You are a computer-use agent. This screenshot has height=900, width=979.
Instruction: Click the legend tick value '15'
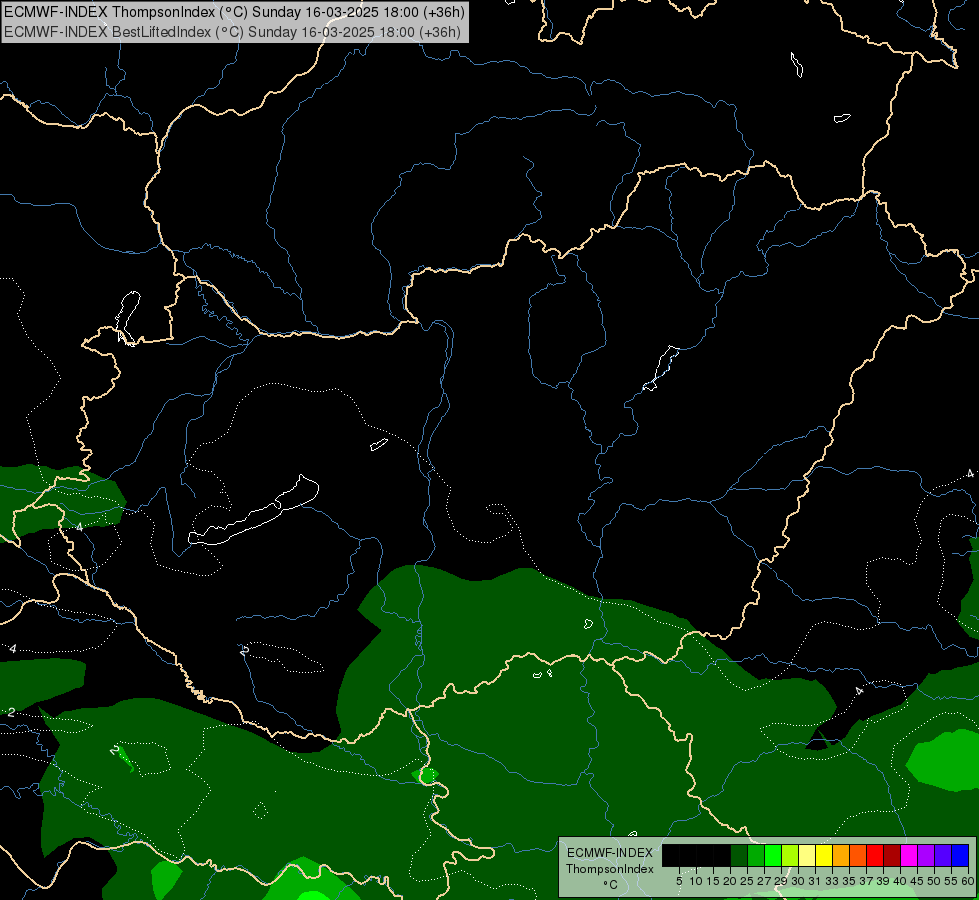pos(713,881)
